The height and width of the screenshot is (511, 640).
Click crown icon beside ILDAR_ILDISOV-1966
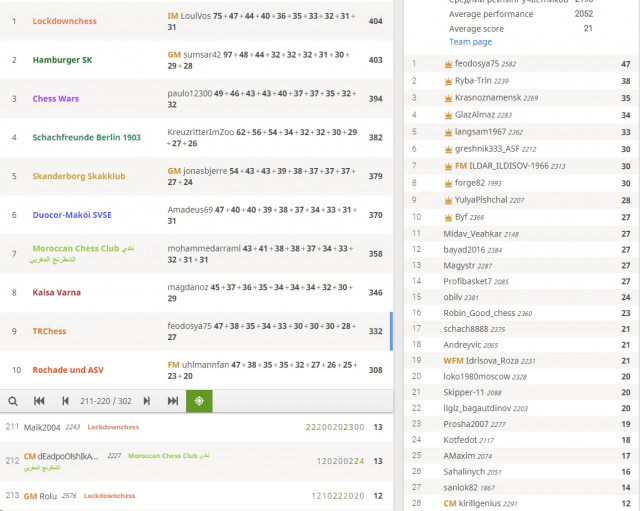point(448,166)
